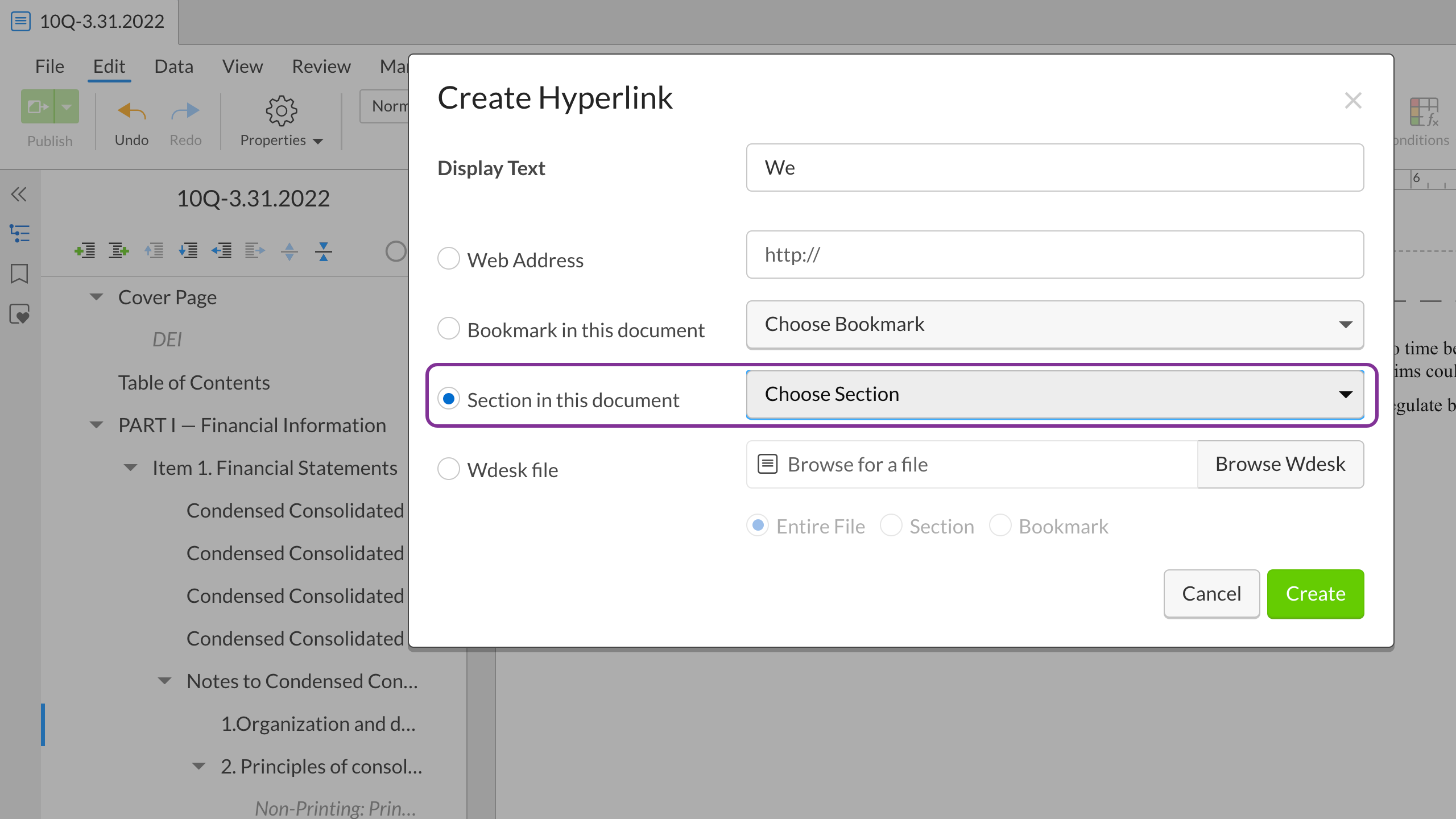Image resolution: width=1456 pixels, height=819 pixels.
Task: Select Bookmark in this document option
Action: pyautogui.click(x=449, y=328)
